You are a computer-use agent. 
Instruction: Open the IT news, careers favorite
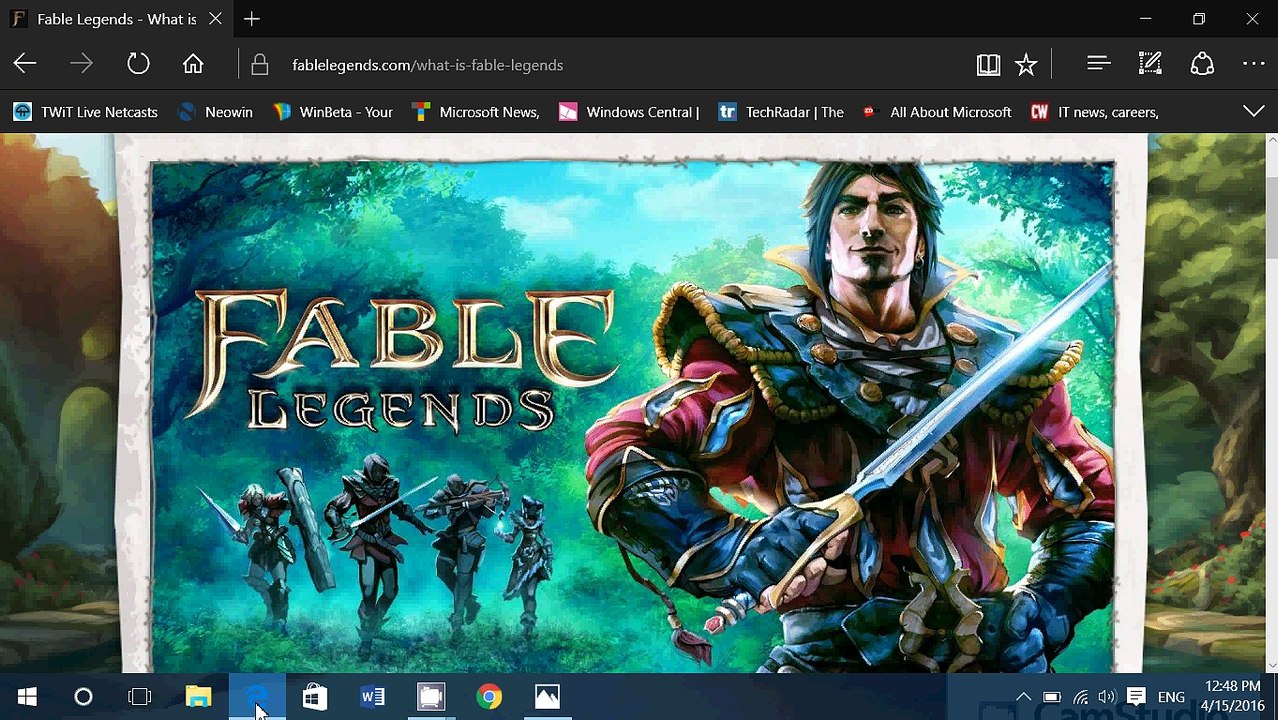(1095, 112)
